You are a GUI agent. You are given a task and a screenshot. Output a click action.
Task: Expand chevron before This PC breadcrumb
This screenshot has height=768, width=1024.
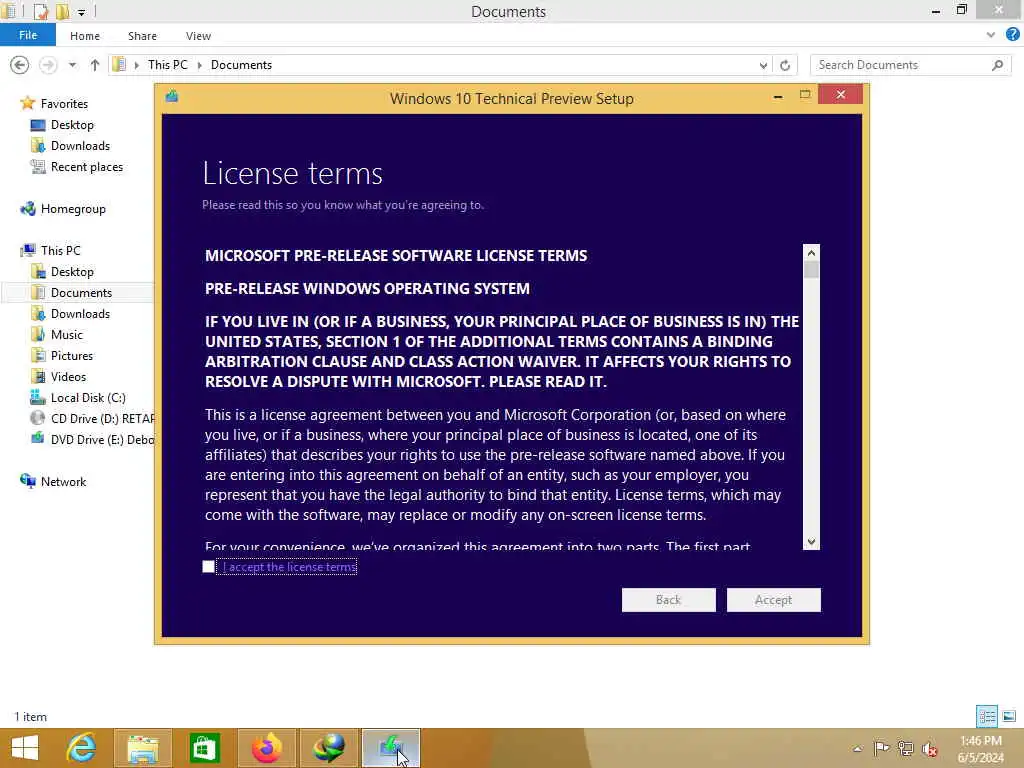coord(136,65)
